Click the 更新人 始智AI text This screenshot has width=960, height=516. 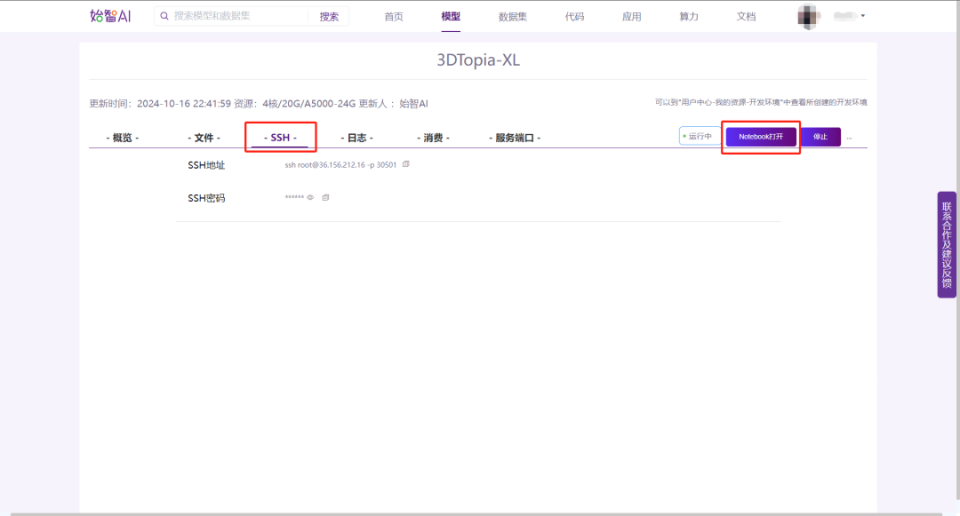click(x=394, y=103)
